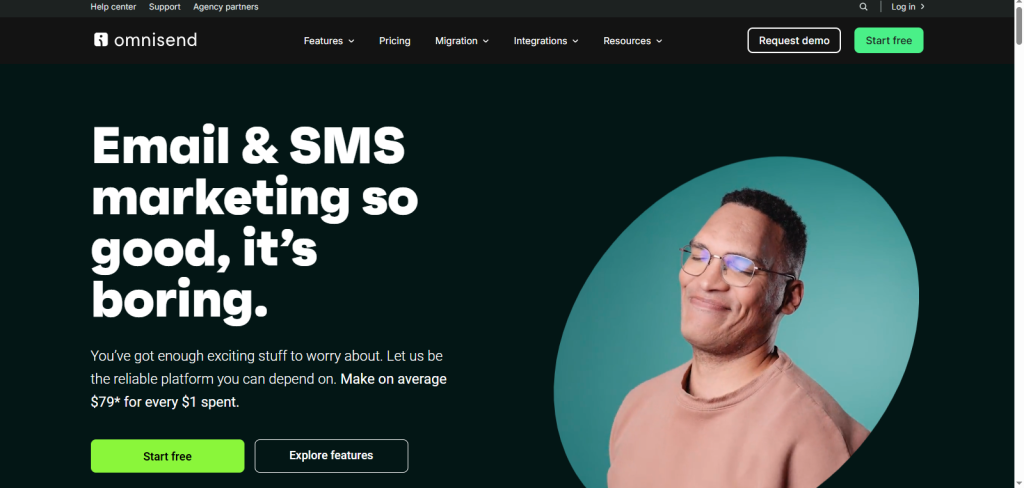This screenshot has height=488, width=1024.
Task: Click the Explore features button
Action: coord(331,456)
